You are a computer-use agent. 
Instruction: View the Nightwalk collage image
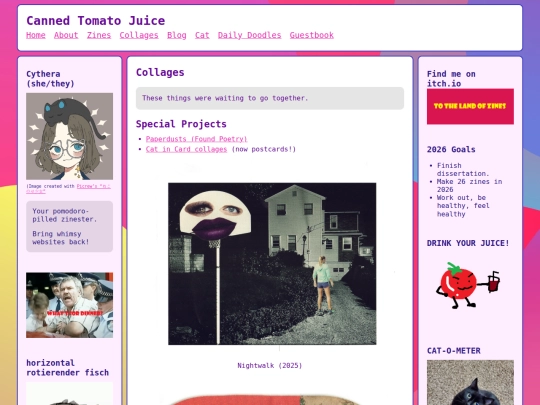coord(272,264)
